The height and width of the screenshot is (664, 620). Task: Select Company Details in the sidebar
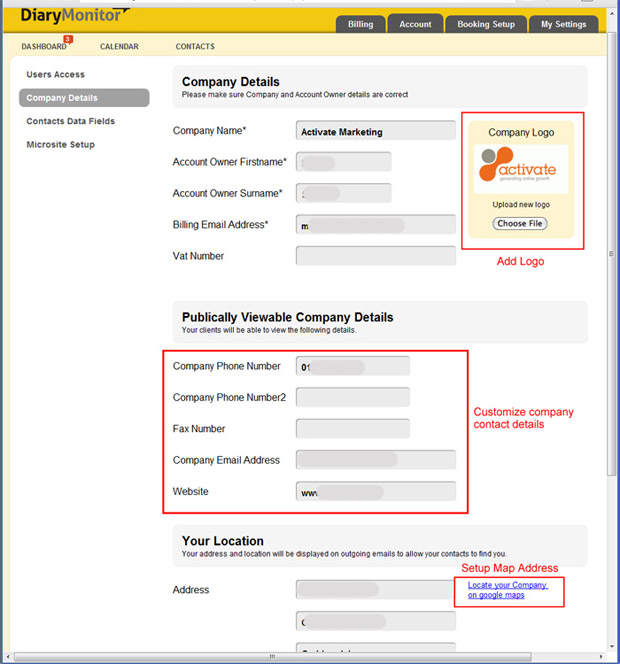pos(84,98)
